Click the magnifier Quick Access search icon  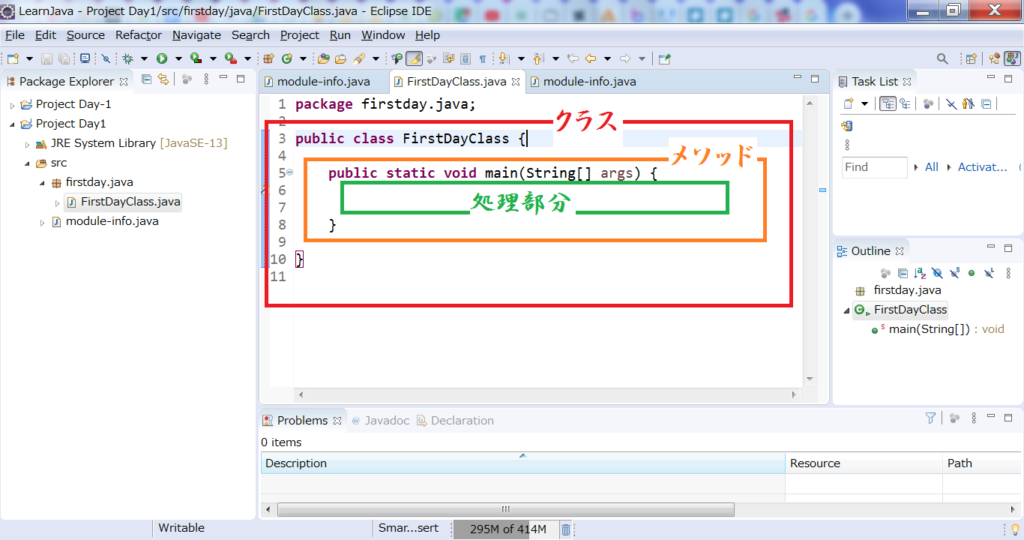coord(942,59)
